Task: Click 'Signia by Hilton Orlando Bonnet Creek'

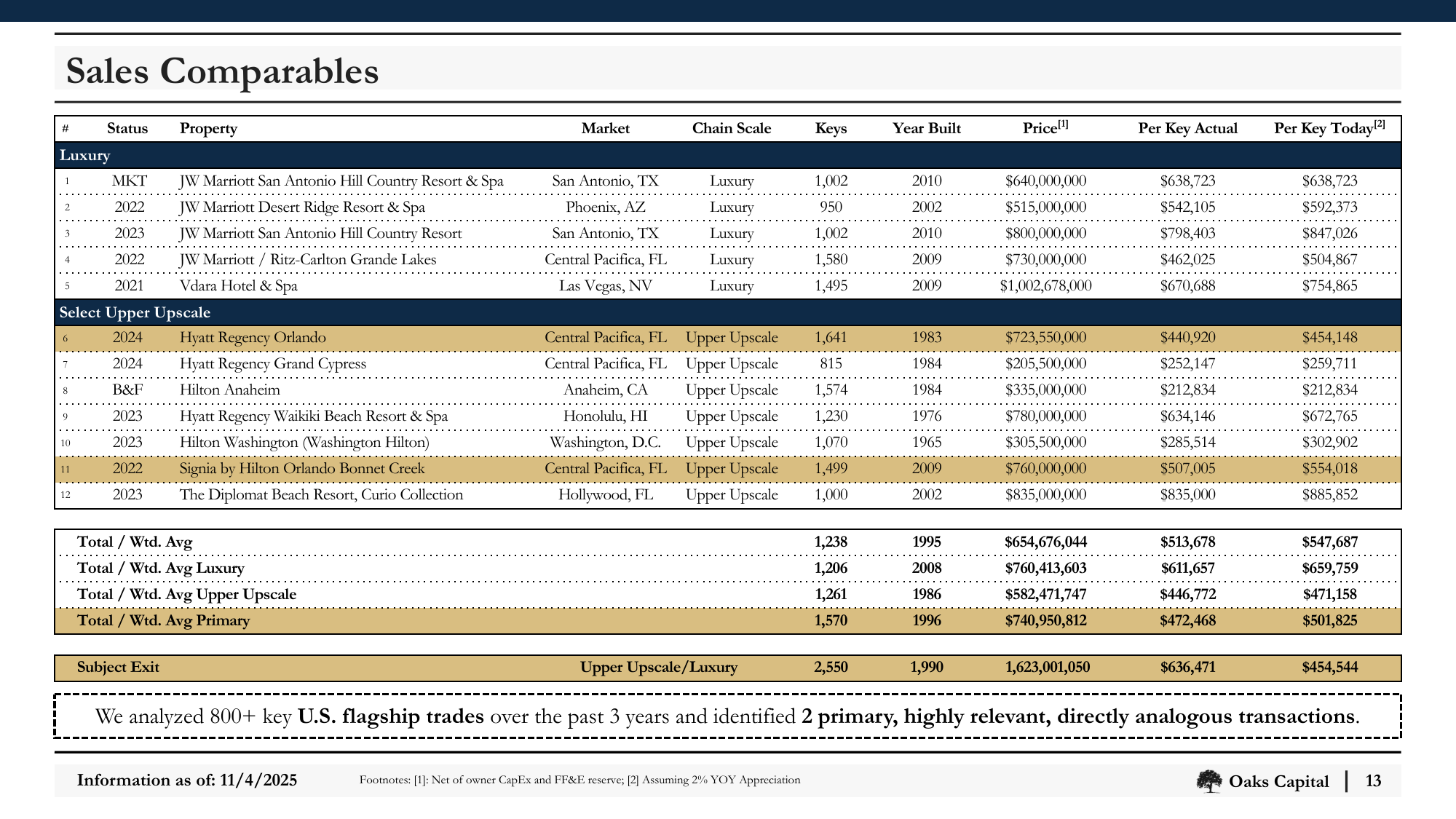Action: tap(302, 468)
